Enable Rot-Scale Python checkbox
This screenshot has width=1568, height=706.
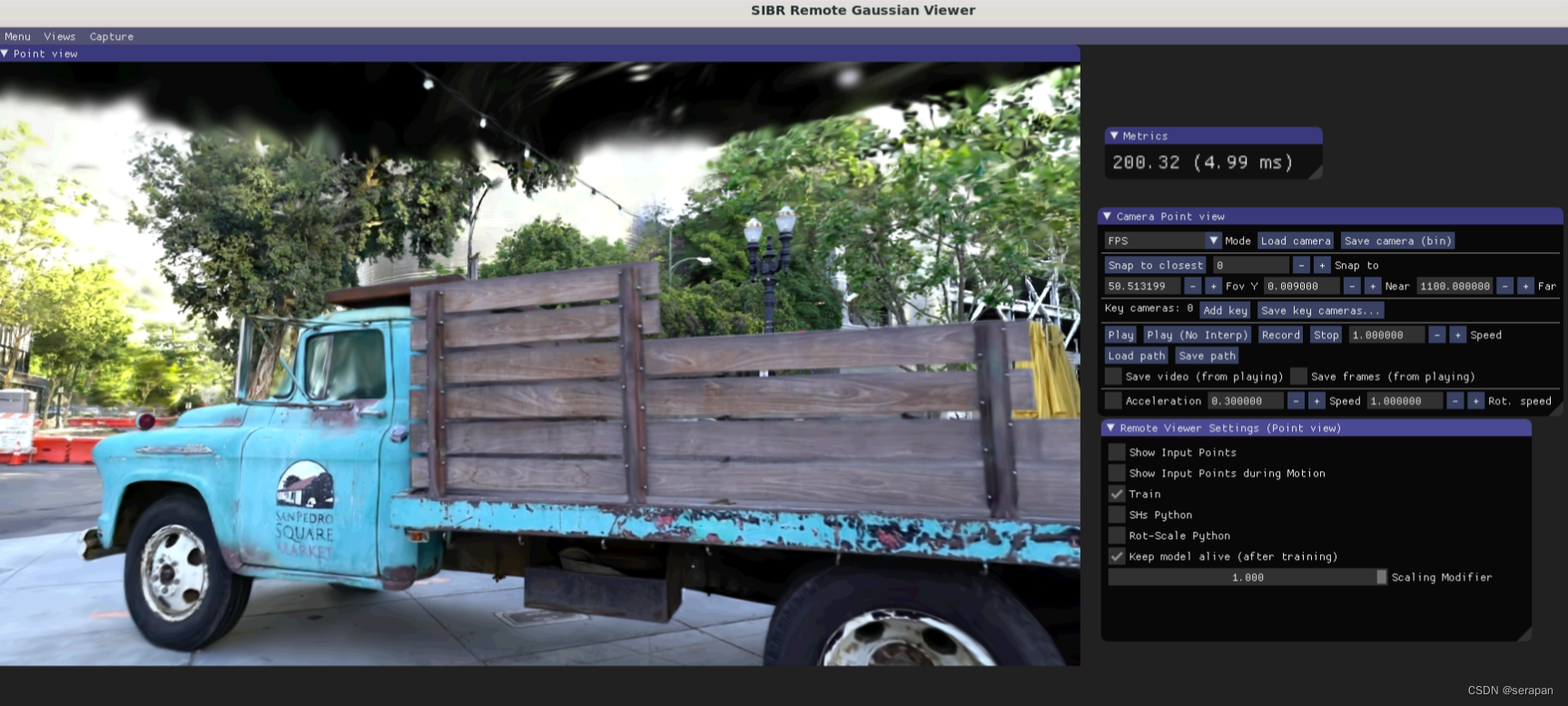click(1117, 535)
